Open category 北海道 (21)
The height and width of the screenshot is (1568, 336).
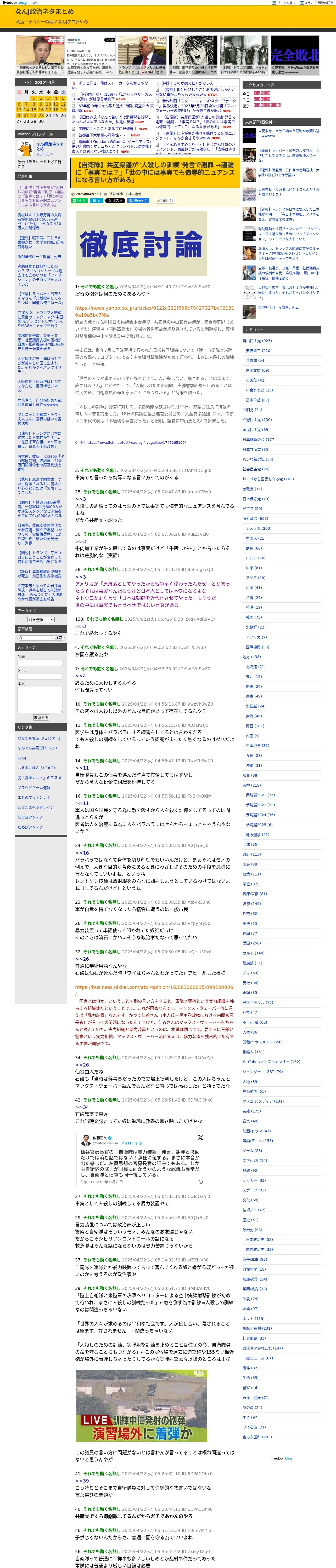[255, 666]
